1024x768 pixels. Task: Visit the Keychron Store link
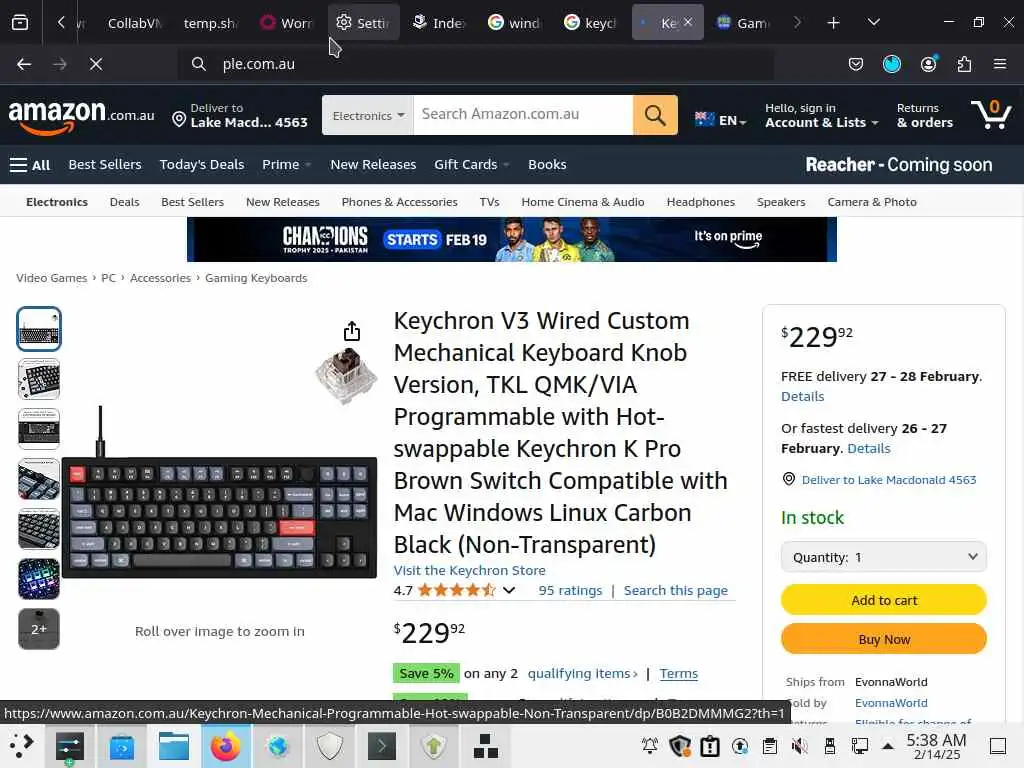[x=470, y=570]
